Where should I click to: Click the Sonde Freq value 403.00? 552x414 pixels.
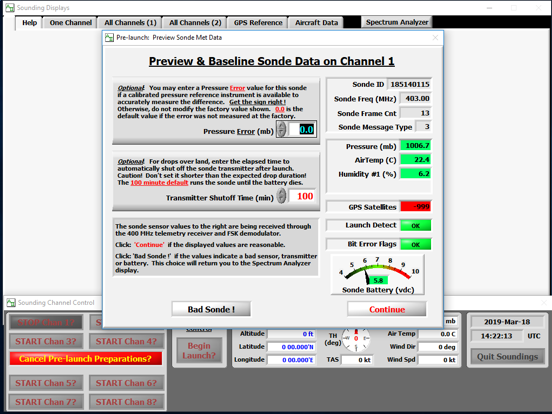[x=416, y=99]
